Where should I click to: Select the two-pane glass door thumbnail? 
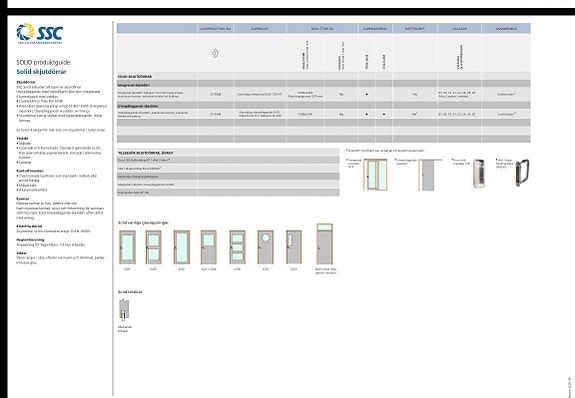click(x=154, y=247)
